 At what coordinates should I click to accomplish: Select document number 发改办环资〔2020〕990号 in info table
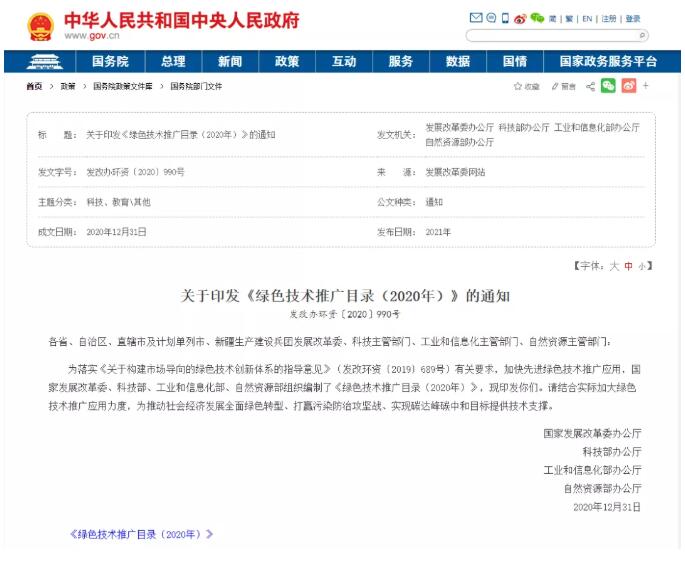[x=135, y=172]
